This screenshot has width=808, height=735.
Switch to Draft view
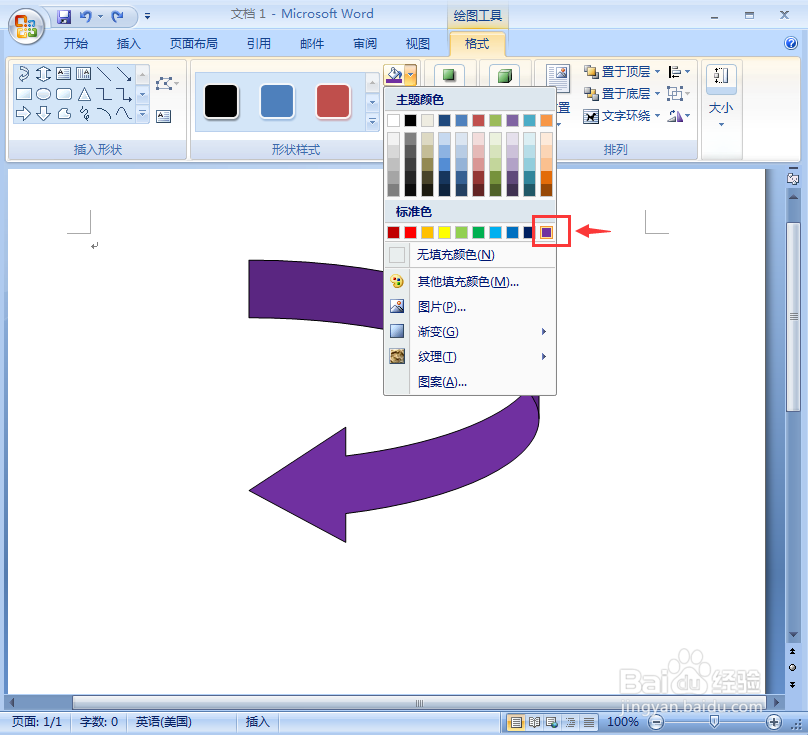588,722
